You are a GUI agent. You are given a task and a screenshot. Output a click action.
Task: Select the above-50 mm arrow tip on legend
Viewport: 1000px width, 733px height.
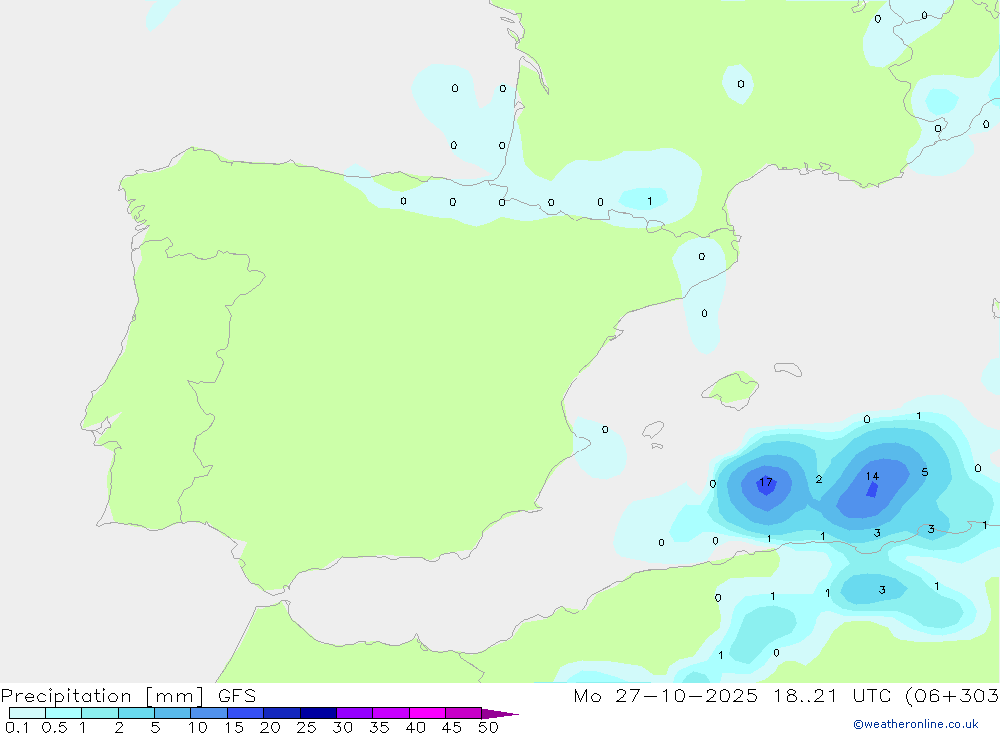(499, 713)
